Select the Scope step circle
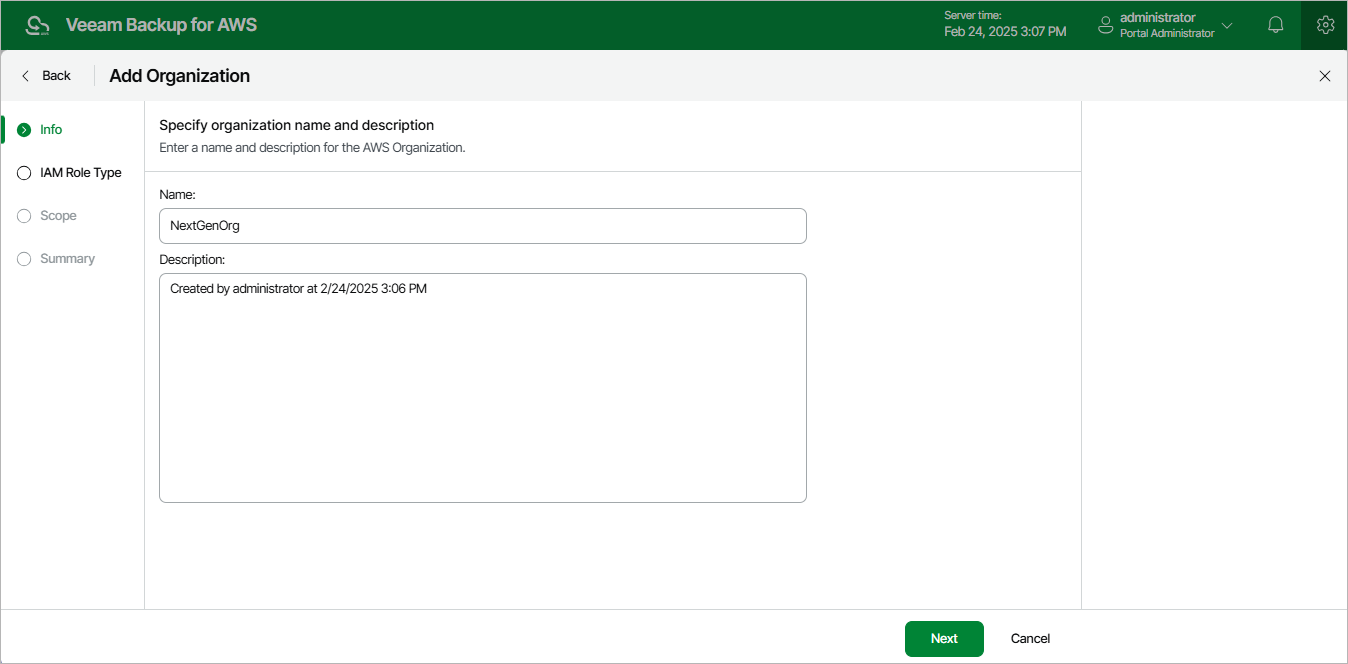1348x664 pixels. coord(23,215)
